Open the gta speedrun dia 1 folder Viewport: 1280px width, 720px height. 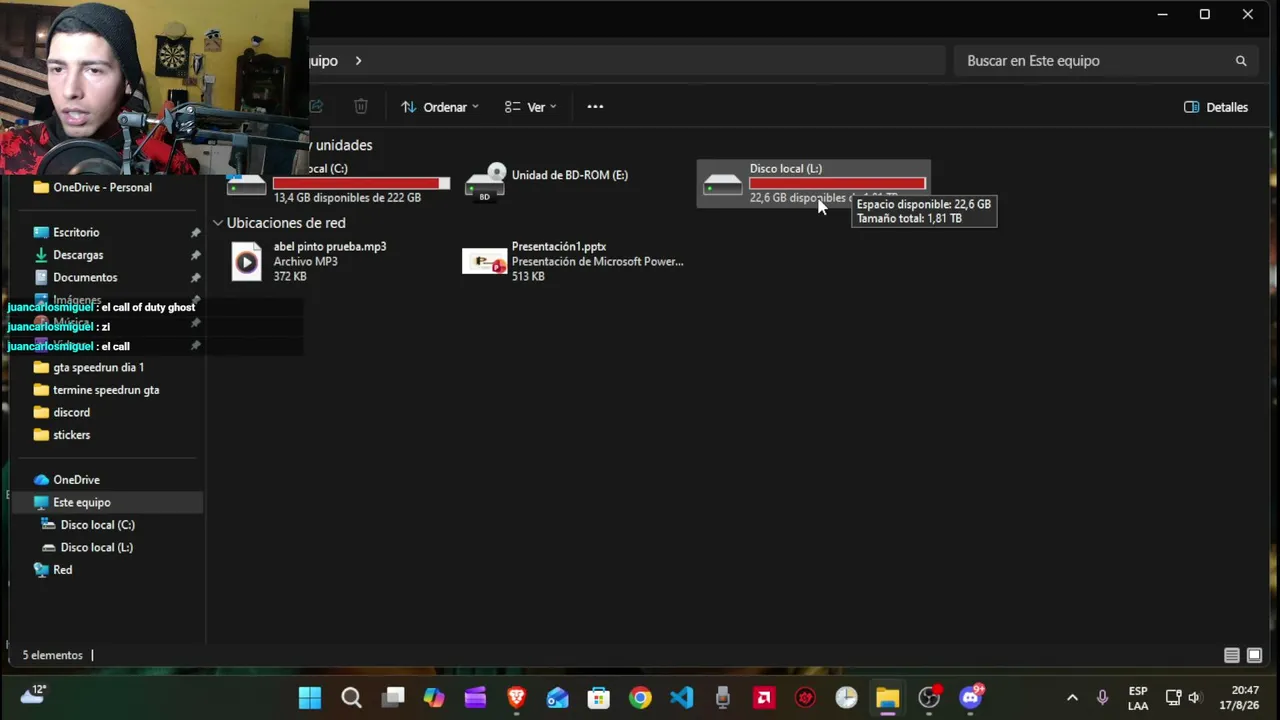98,367
